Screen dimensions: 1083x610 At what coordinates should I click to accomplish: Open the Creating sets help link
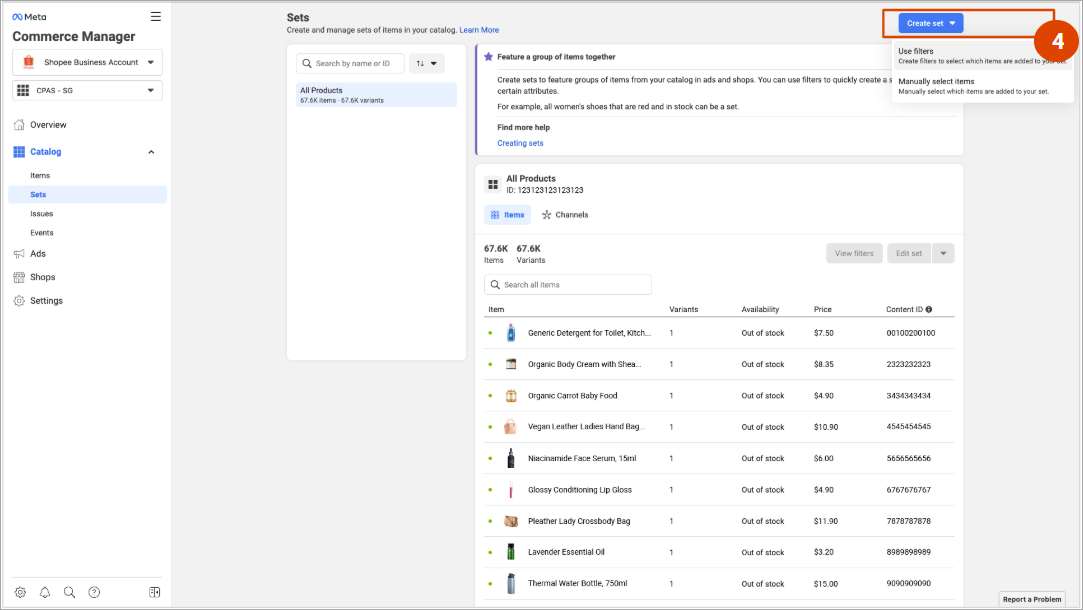[520, 144]
